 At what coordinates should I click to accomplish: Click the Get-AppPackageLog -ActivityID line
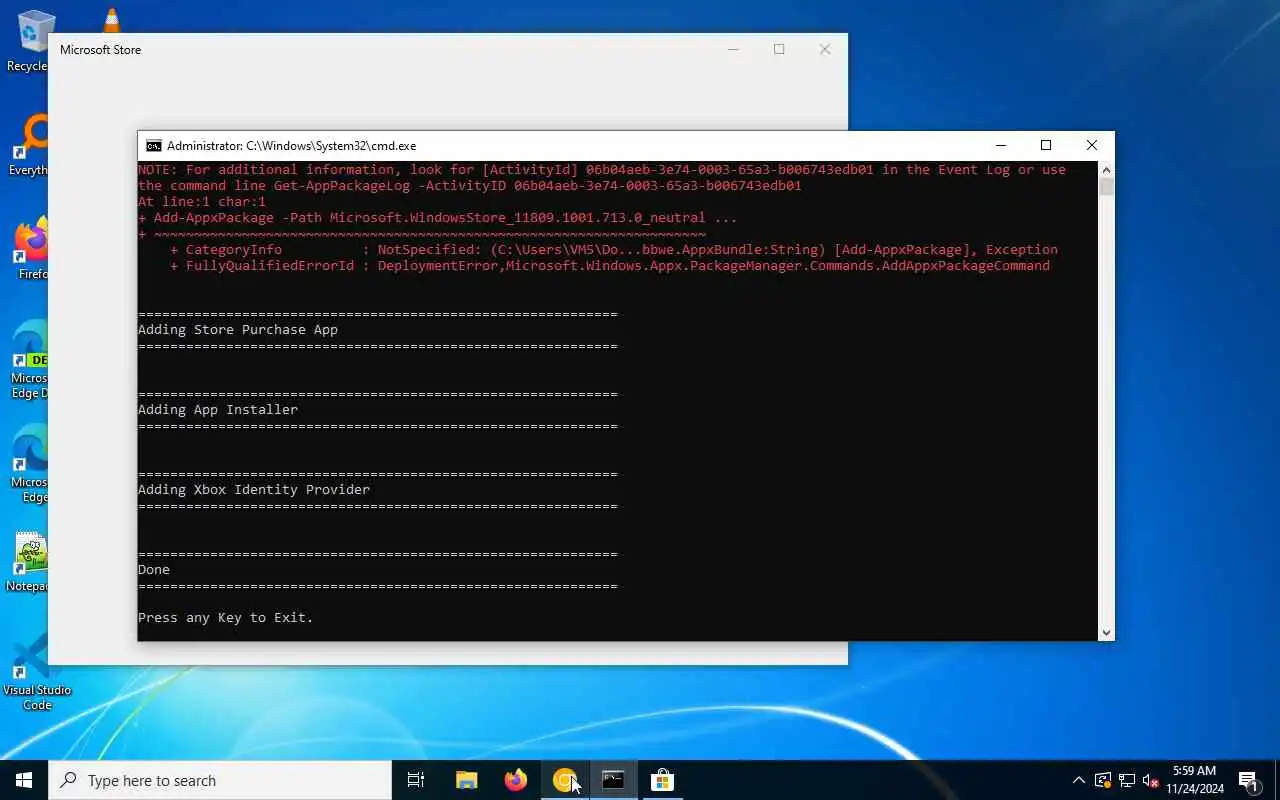point(470,186)
